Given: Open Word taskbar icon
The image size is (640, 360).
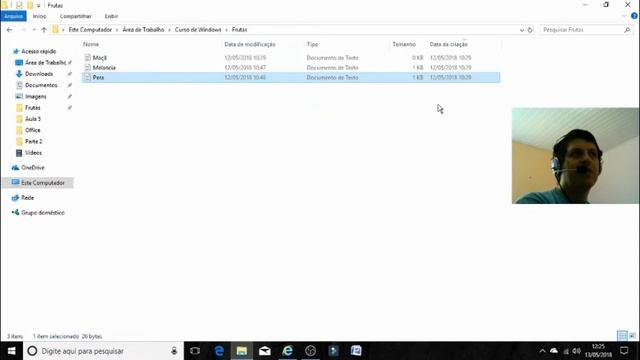Looking at the screenshot, I should click(x=356, y=351).
